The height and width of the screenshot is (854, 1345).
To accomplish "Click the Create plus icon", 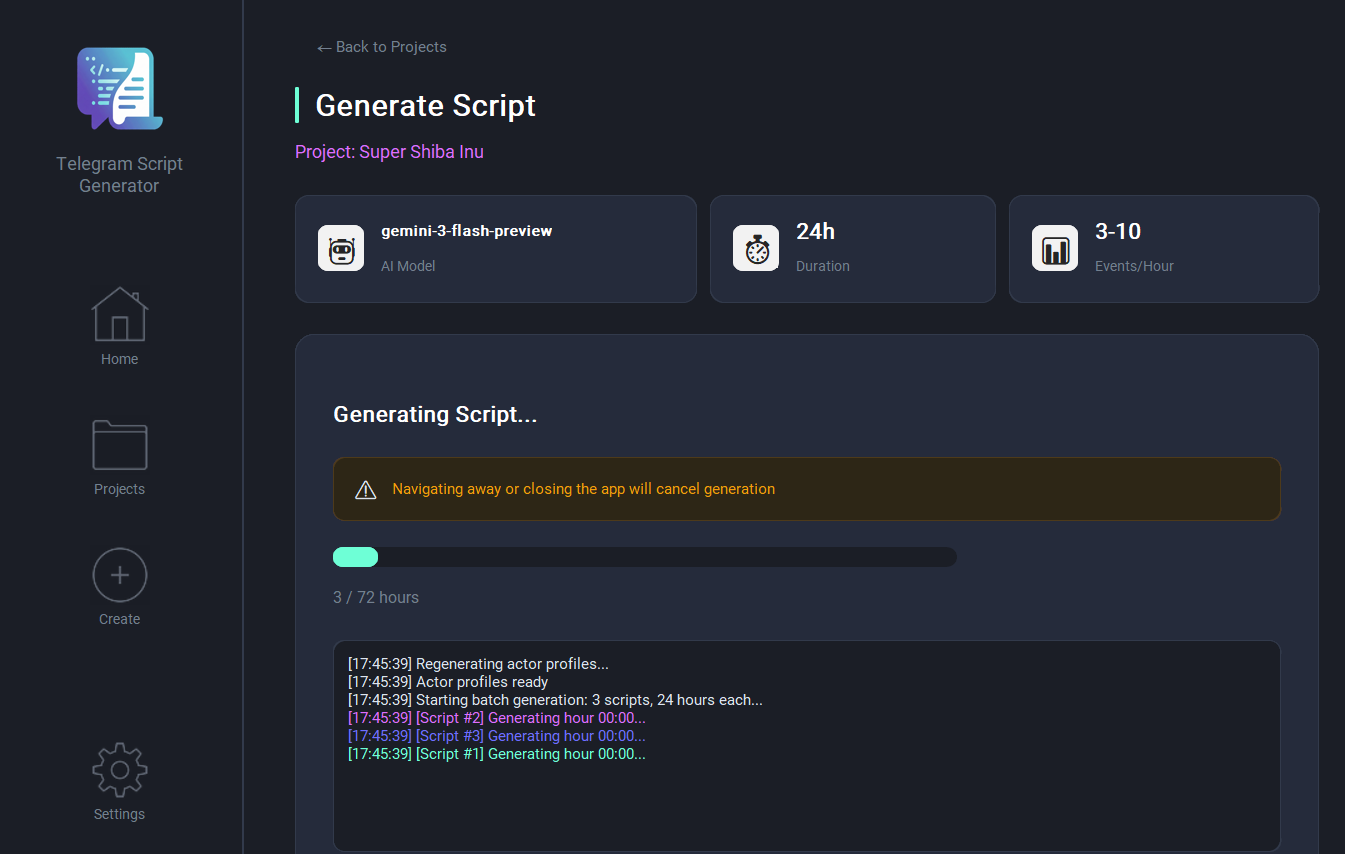I will [x=119, y=575].
